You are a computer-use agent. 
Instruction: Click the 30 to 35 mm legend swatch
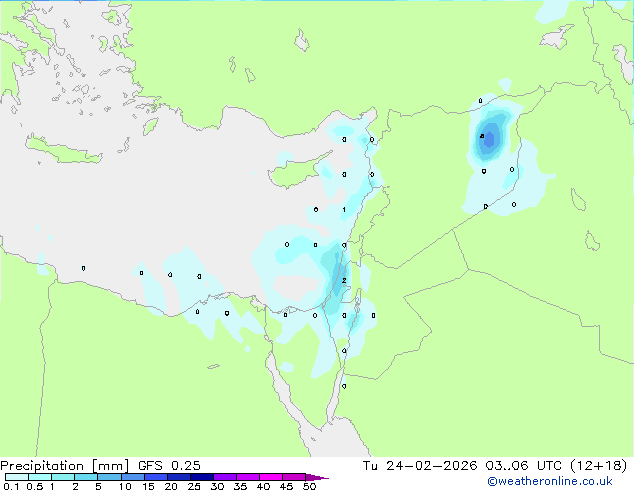point(224,477)
